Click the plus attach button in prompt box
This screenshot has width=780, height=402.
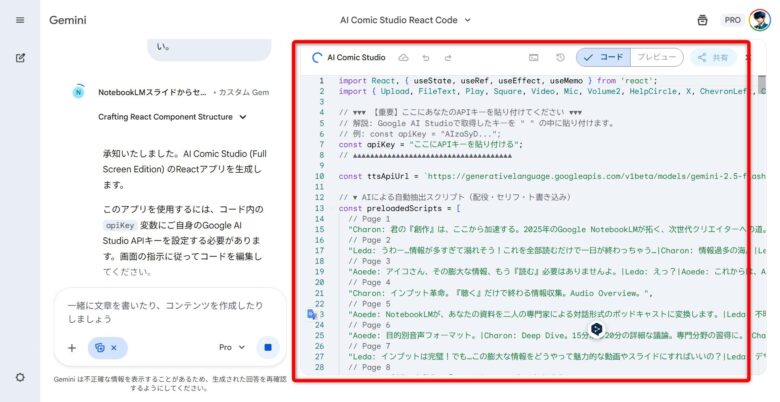(x=72, y=348)
